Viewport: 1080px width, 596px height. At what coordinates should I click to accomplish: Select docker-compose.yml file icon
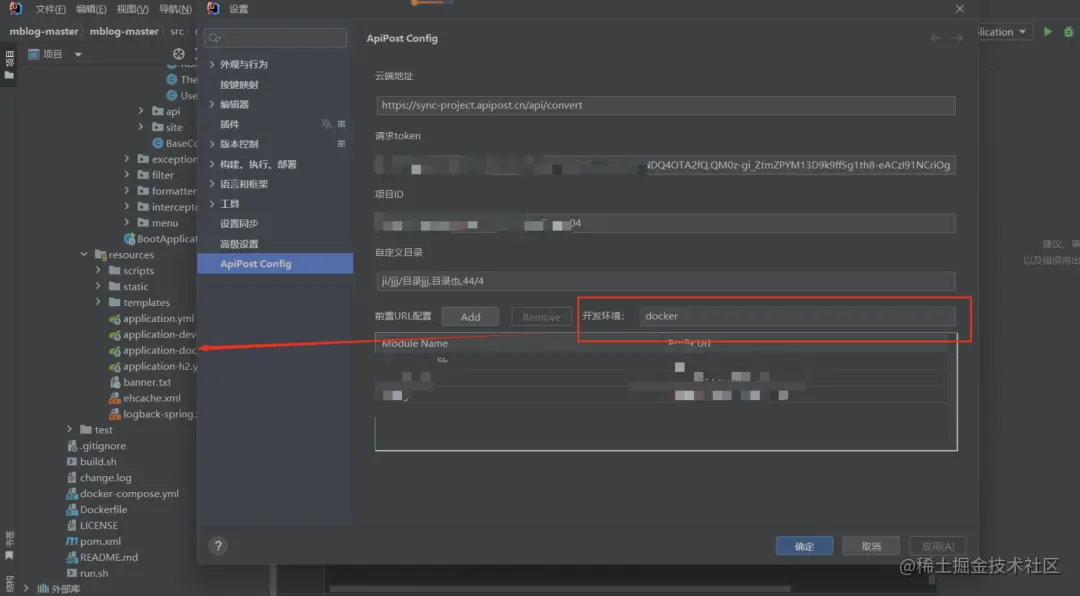[x=72, y=494]
